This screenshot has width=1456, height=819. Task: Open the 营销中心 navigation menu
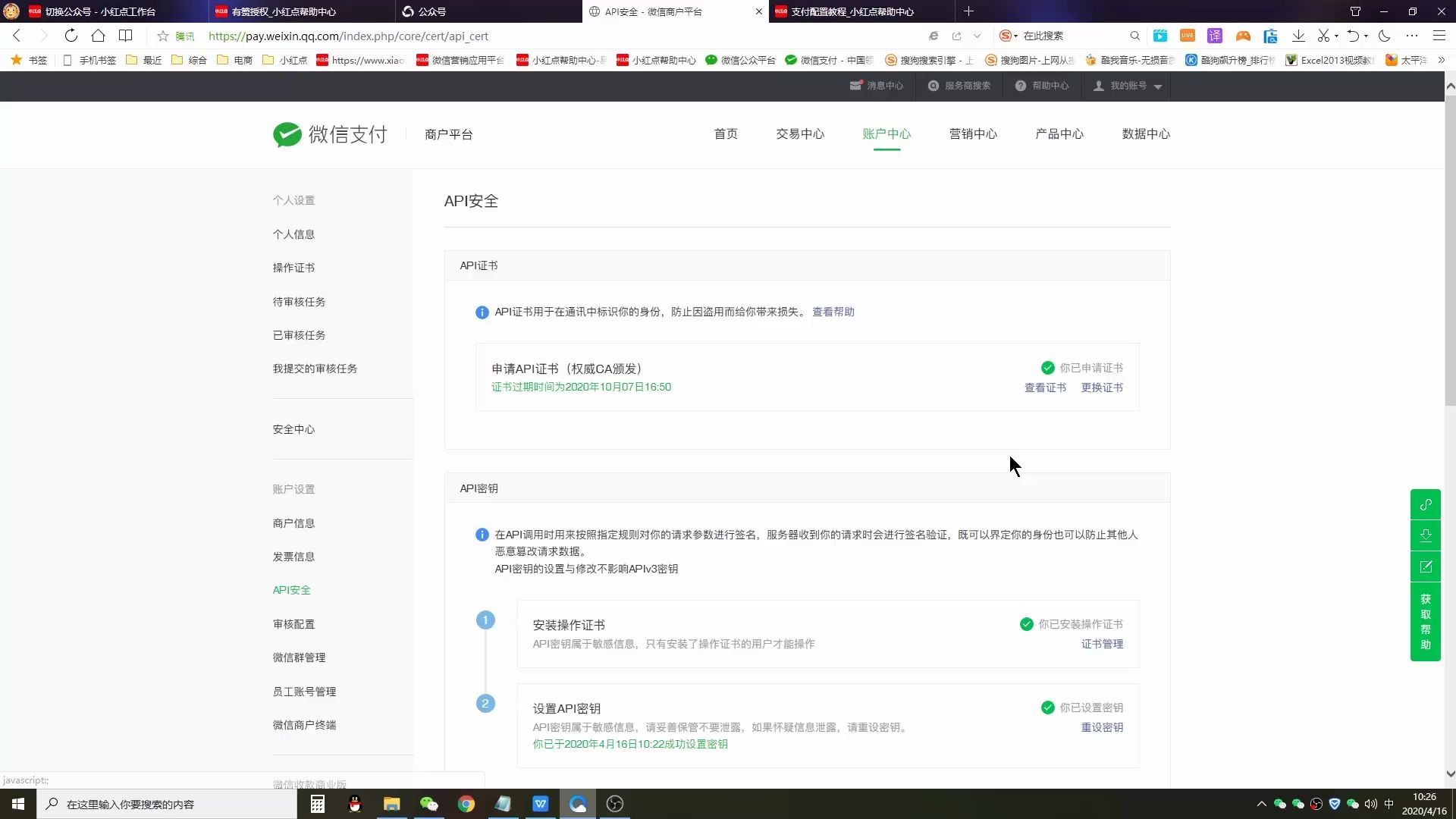[973, 134]
